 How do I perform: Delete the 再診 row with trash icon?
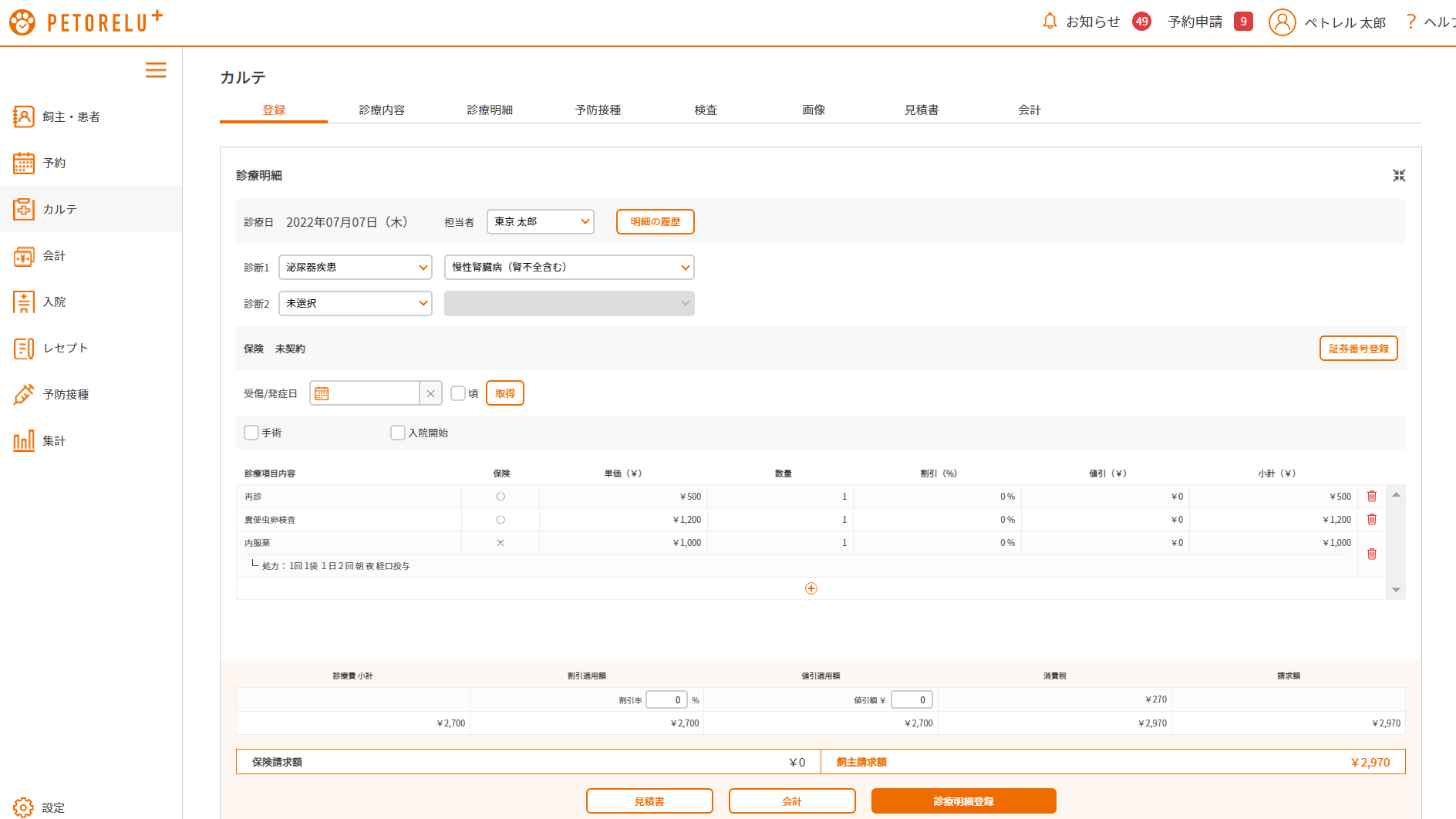pos(1372,496)
